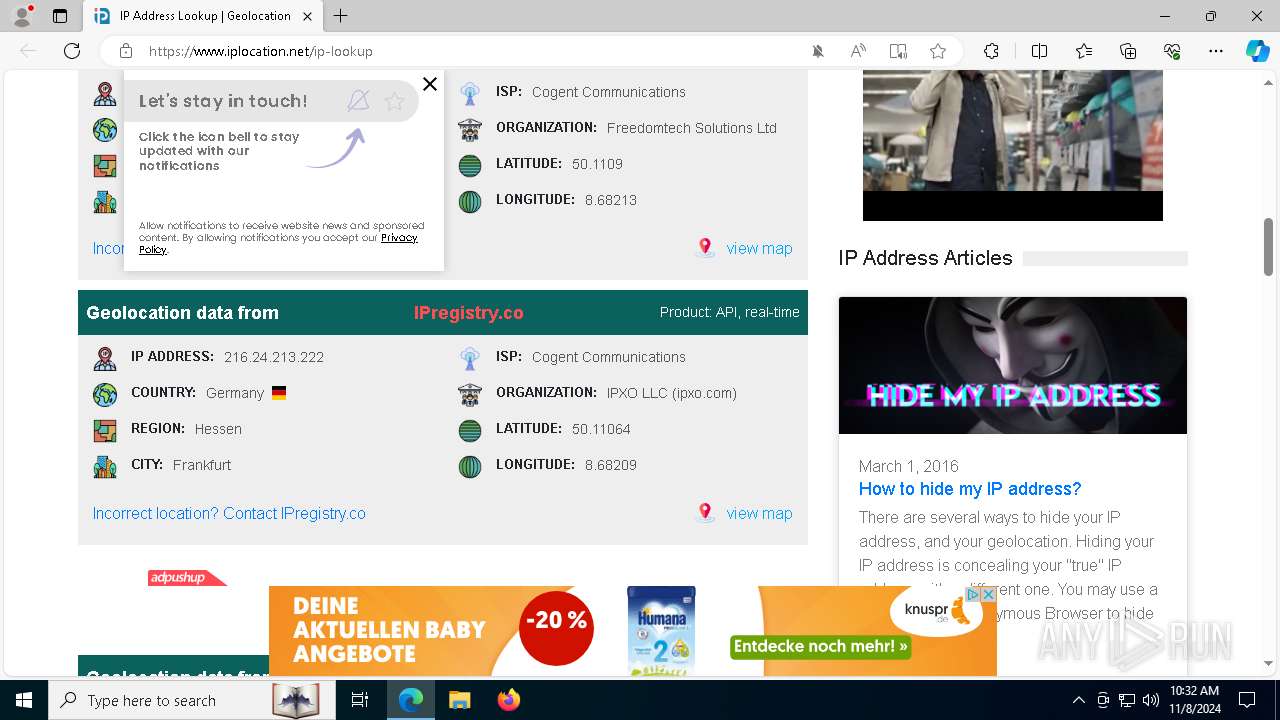Close the knuspr banner ad
1280x720 pixels.
(988, 594)
